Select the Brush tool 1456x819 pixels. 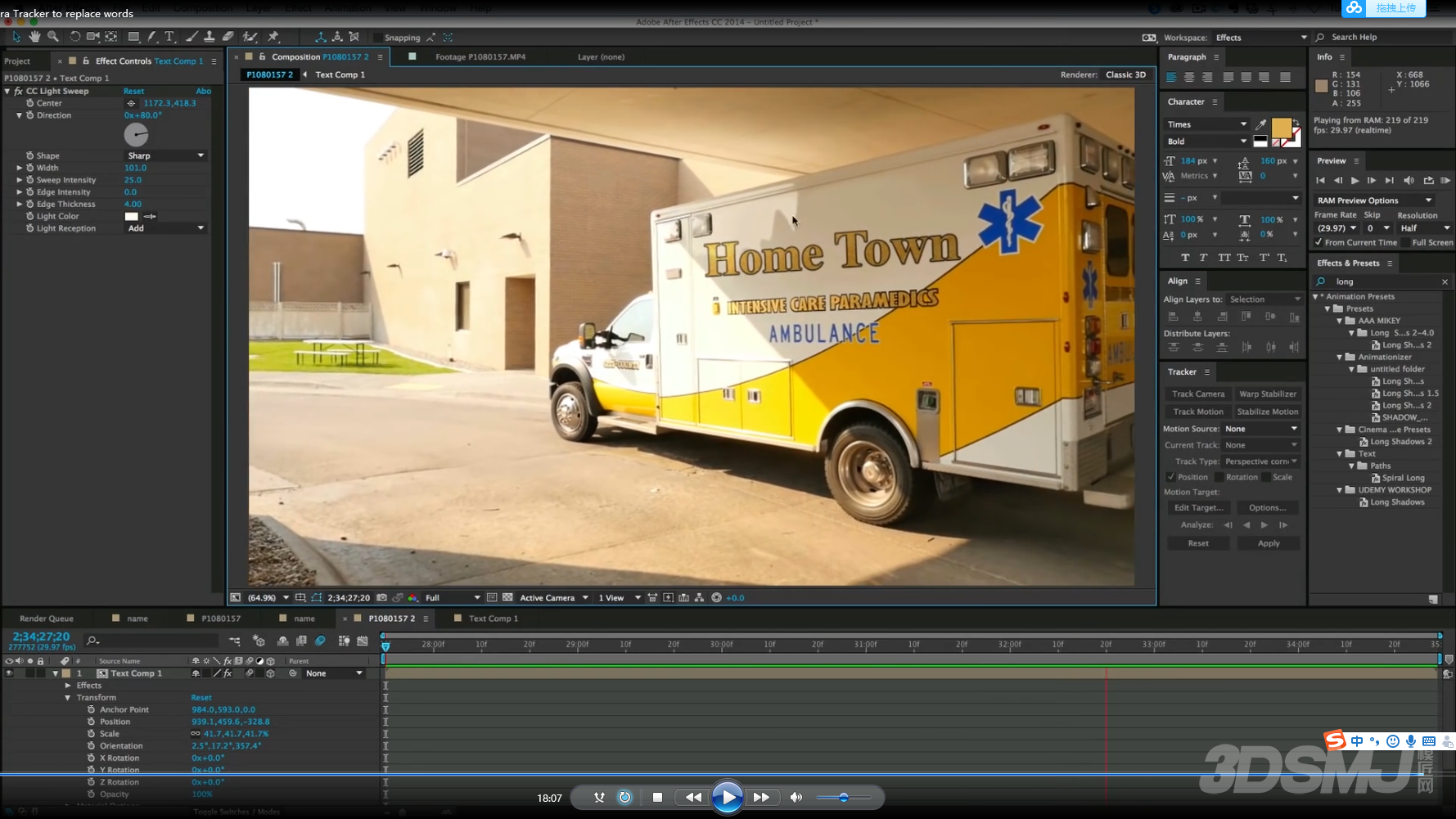click(192, 37)
